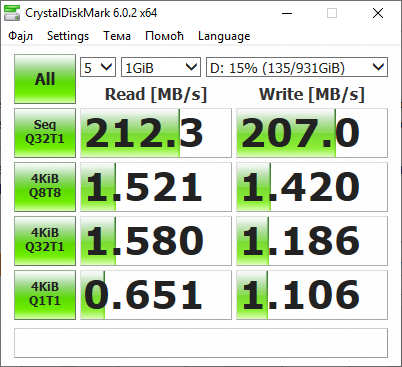402x367 pixels.
Task: Open the Тема menu
Action: 117,36
